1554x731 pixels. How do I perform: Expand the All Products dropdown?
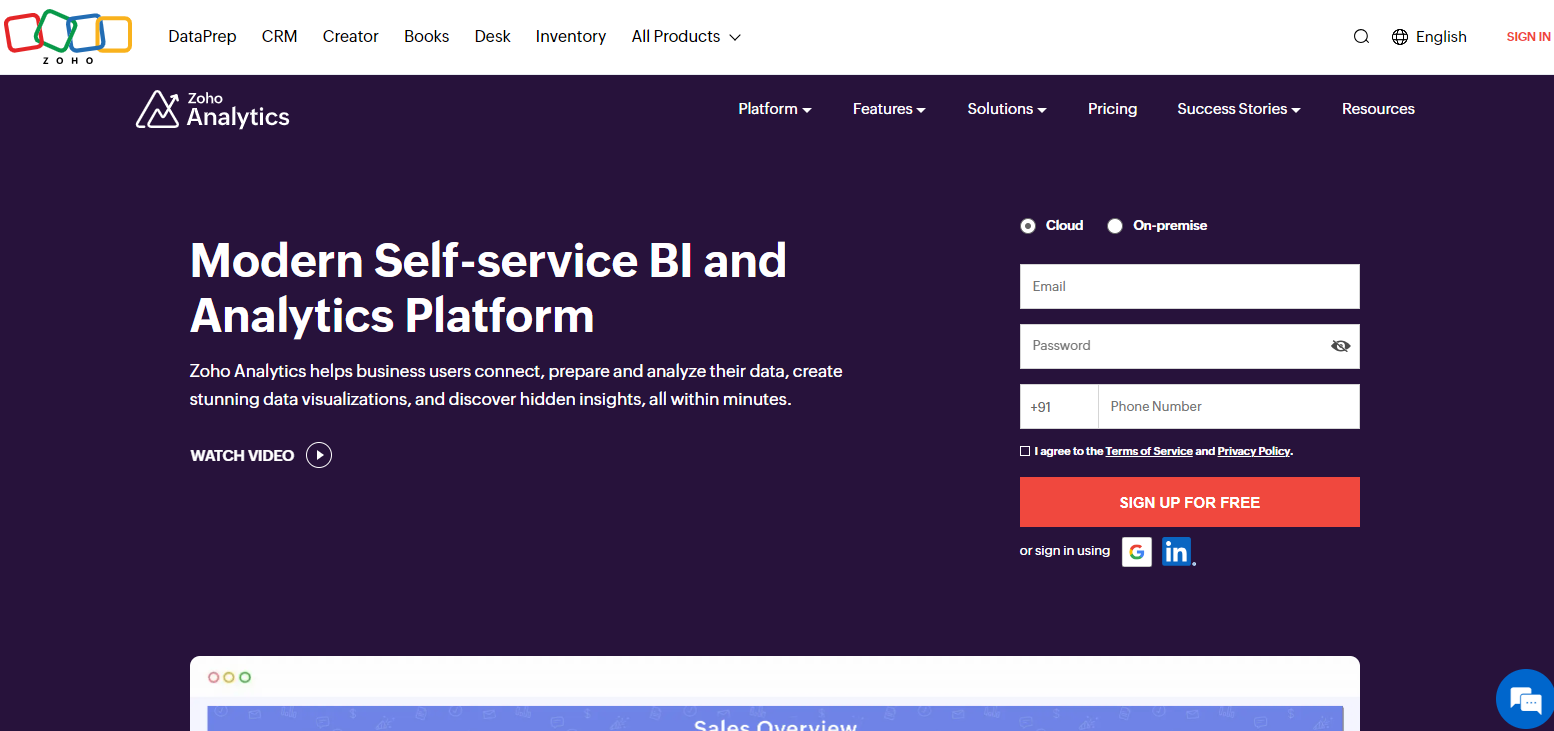coord(686,37)
